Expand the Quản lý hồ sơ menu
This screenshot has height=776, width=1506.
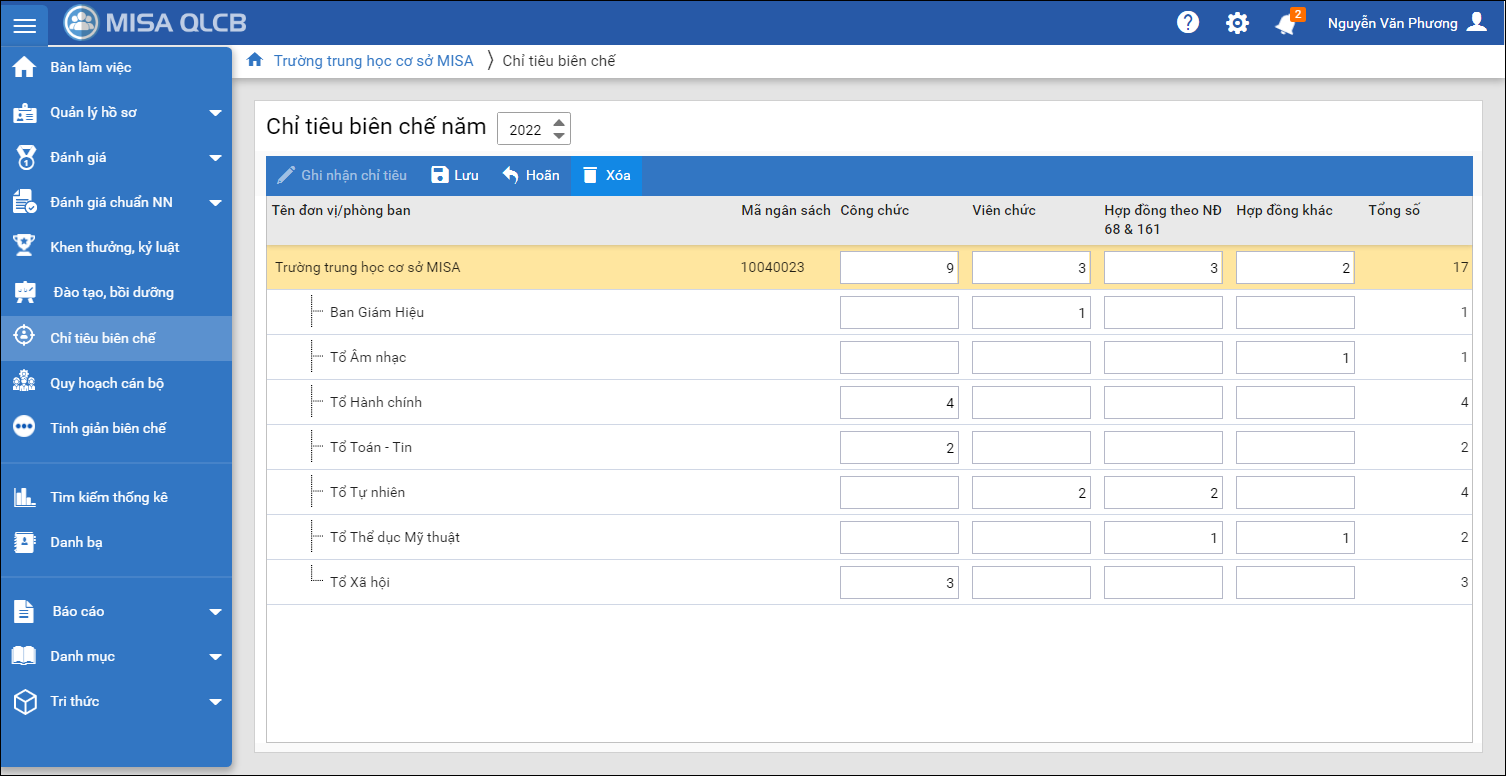pos(215,113)
